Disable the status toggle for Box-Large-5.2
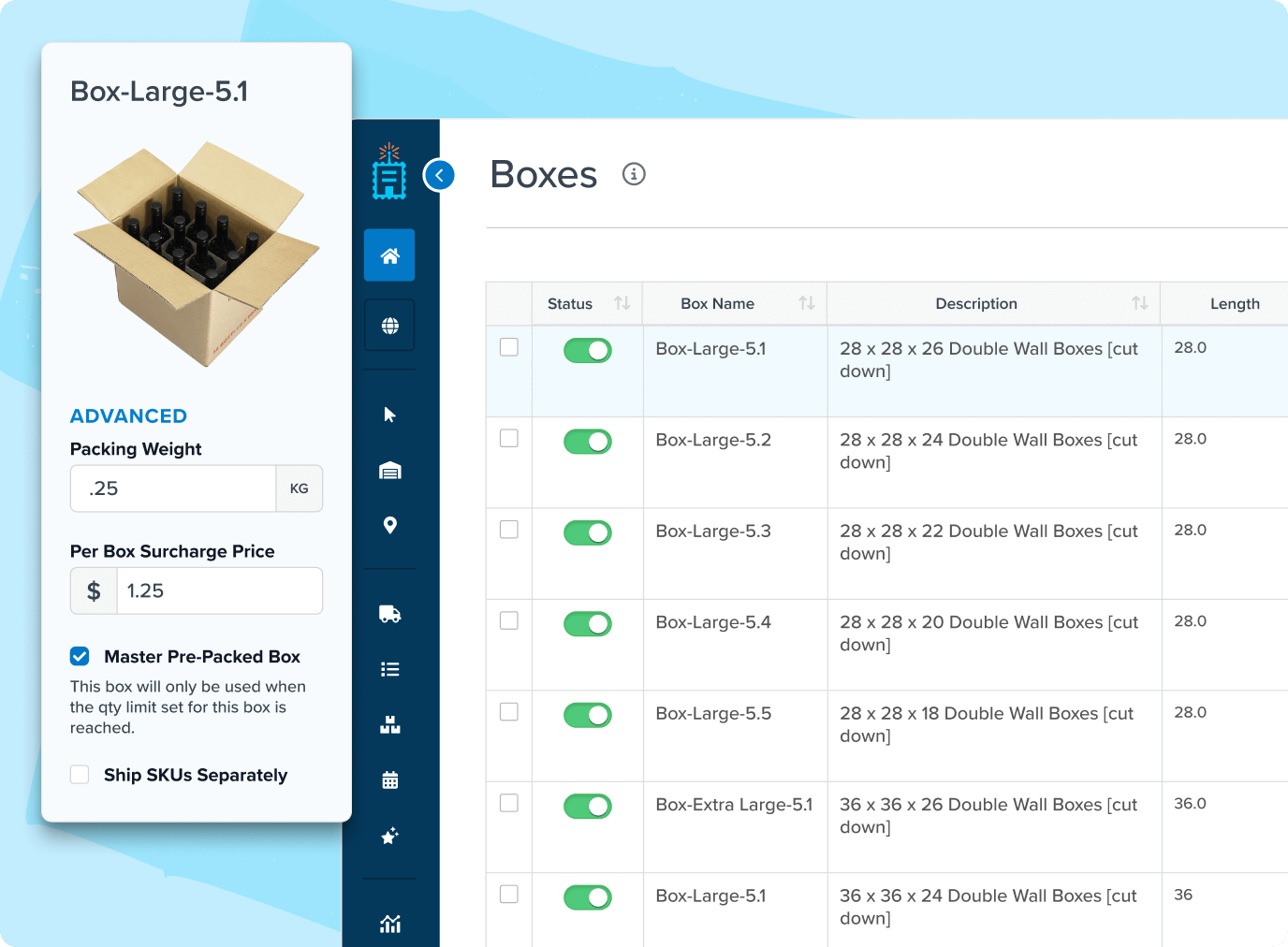The height and width of the screenshot is (947, 1288). (x=587, y=442)
